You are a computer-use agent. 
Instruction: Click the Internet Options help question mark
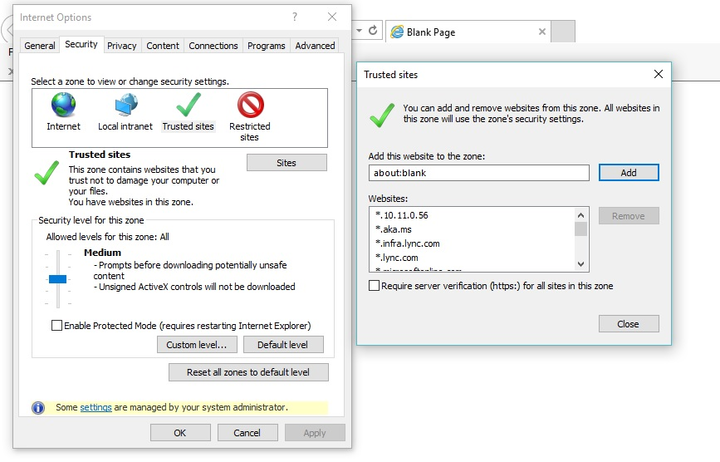pos(294,17)
